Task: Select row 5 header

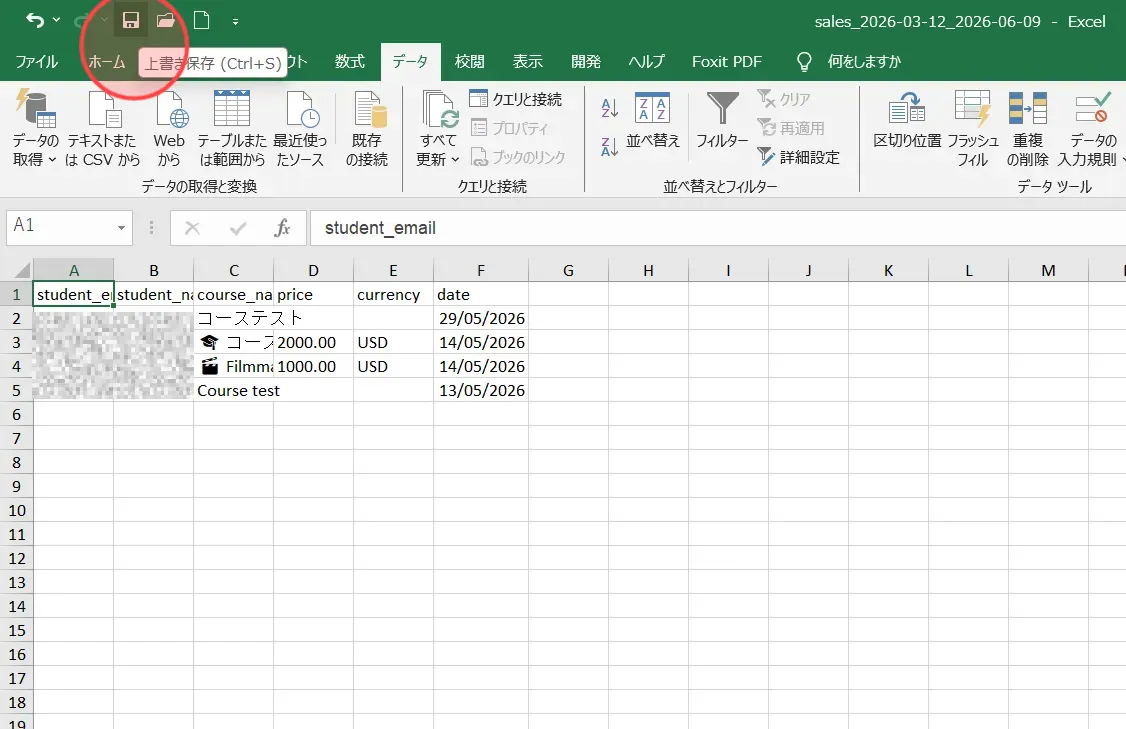Action: (17, 390)
